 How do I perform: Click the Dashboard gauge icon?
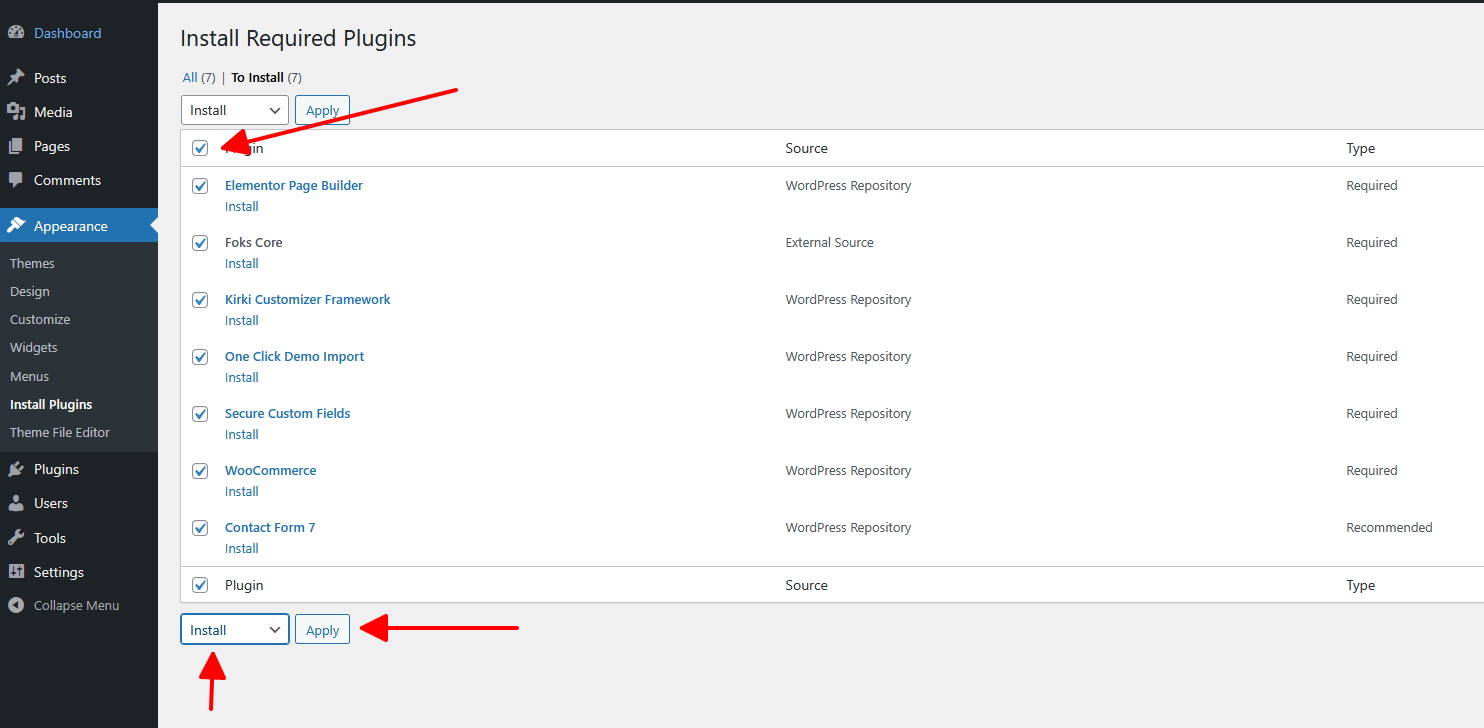16,33
